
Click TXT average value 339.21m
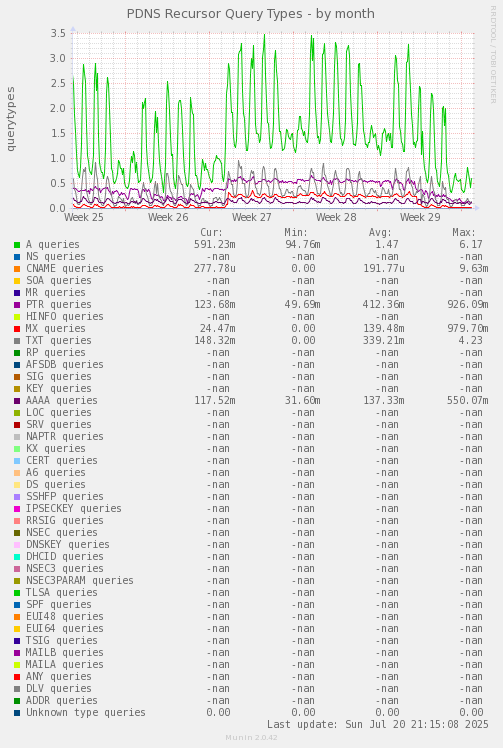[x=384, y=341]
